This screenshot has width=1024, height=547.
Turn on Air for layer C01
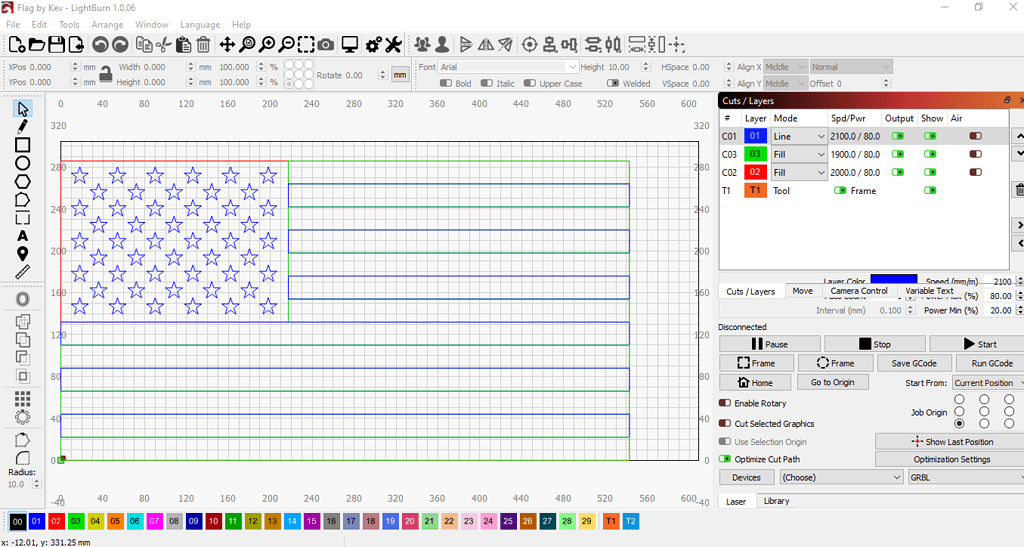975,136
